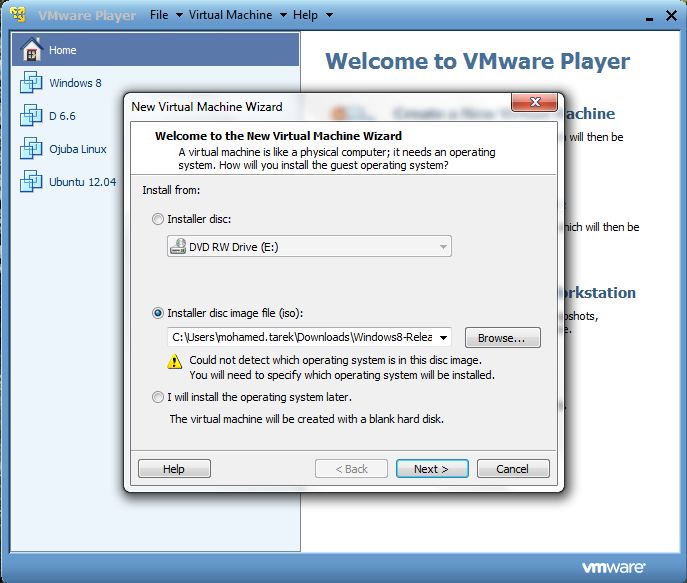Click the Browse... button
This screenshot has width=687, height=583.
pyautogui.click(x=503, y=338)
